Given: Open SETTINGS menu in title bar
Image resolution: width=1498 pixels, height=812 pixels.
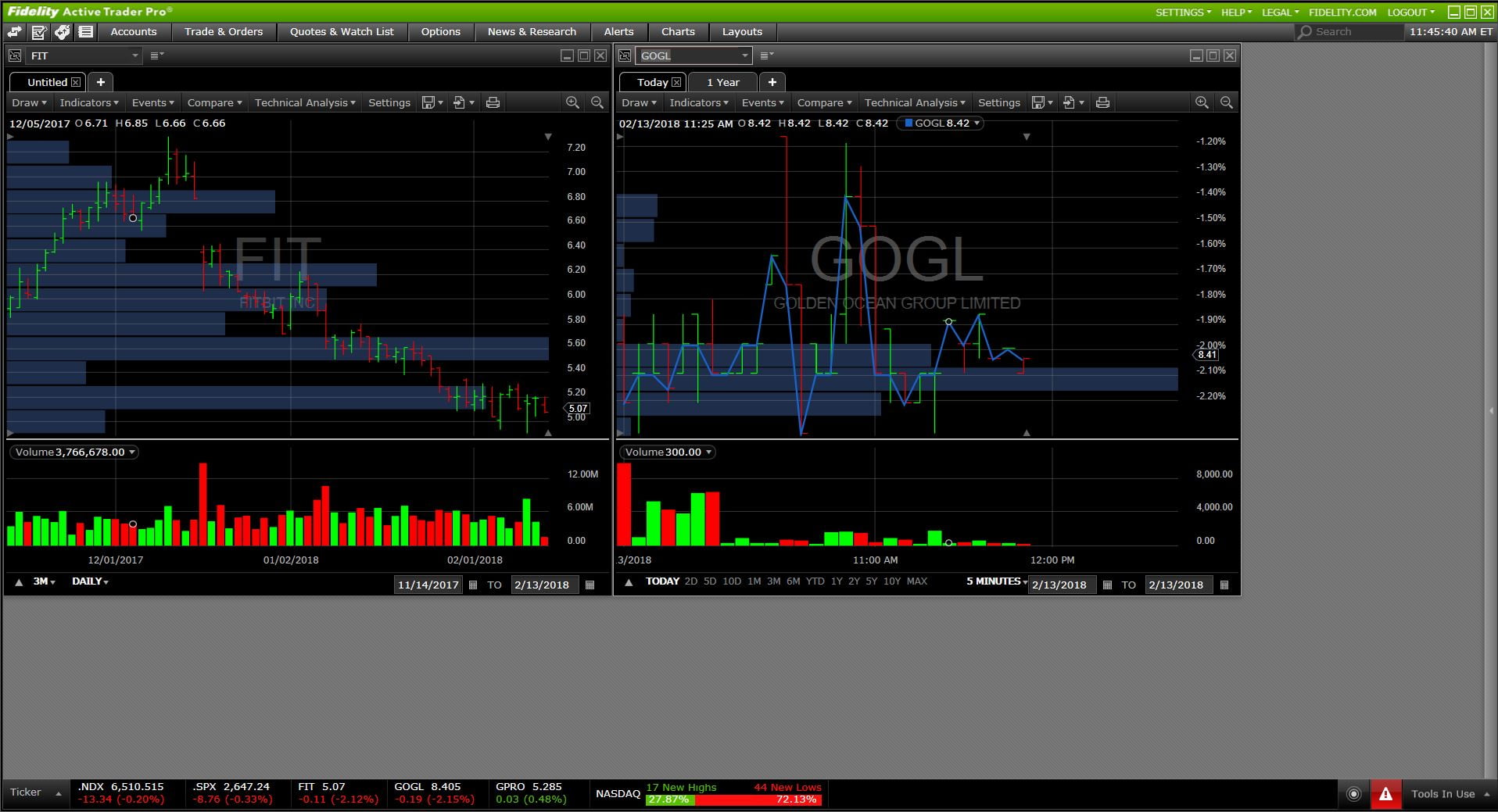Looking at the screenshot, I should pos(1183,12).
